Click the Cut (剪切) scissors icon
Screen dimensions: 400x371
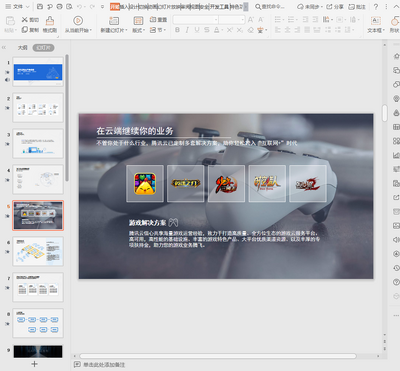click(x=25, y=20)
